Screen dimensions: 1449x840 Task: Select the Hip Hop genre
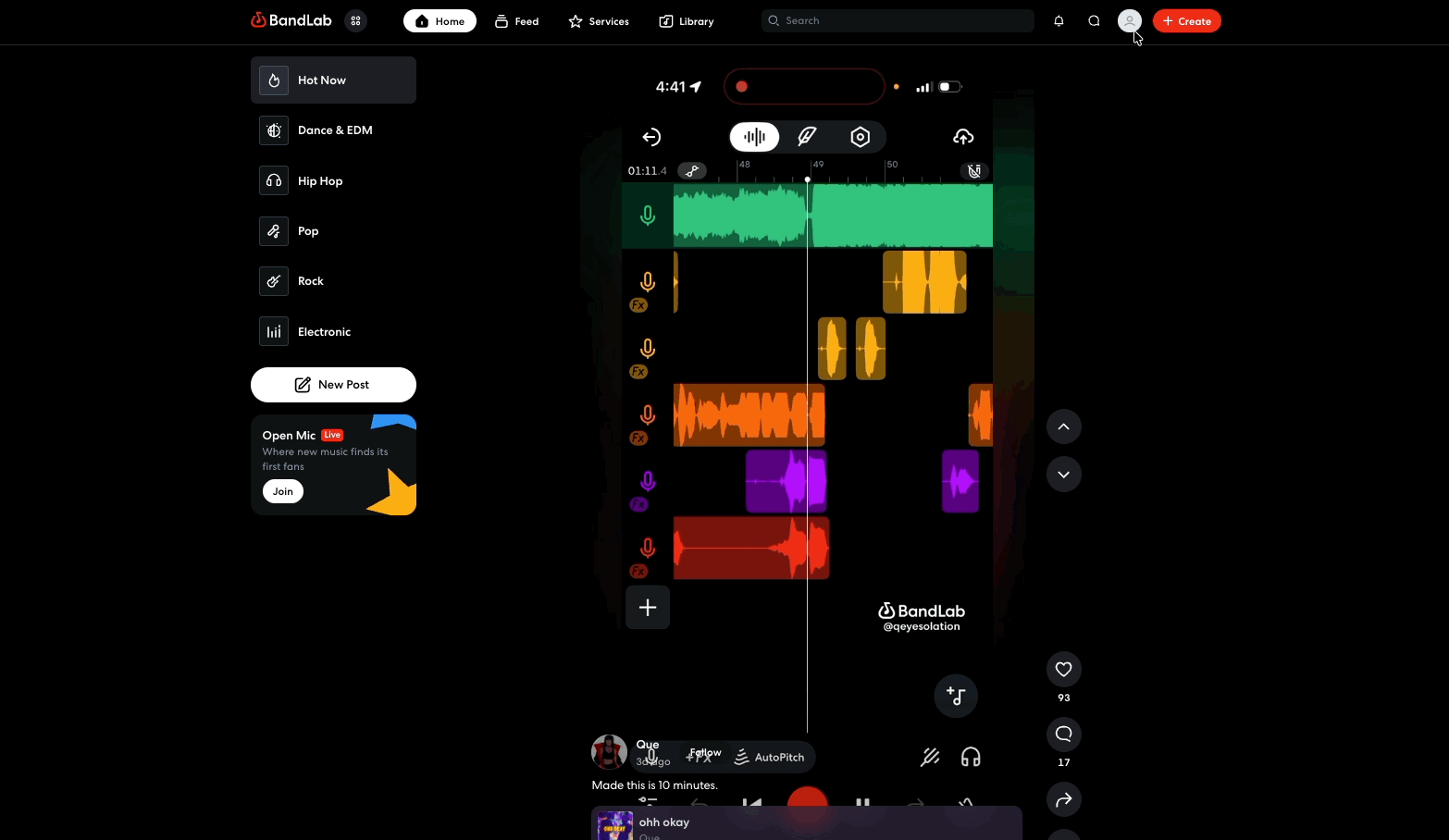coord(333,181)
